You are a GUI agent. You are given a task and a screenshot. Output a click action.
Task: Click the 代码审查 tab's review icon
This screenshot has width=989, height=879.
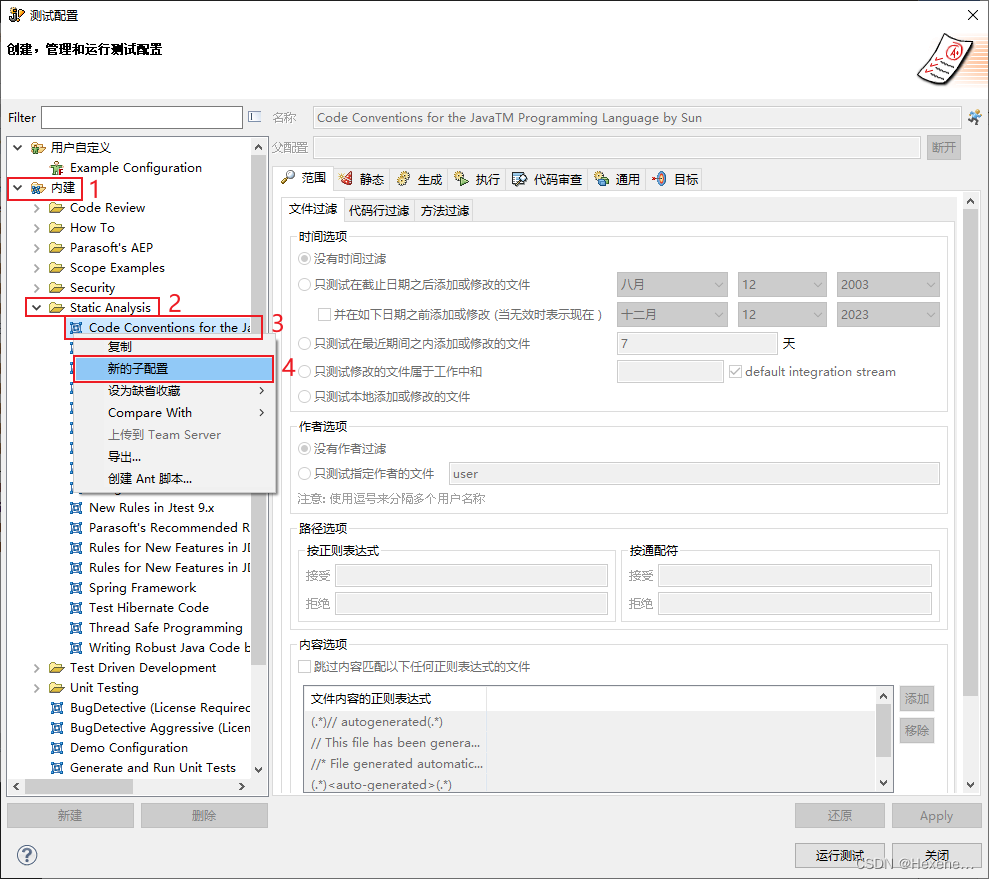[519, 179]
